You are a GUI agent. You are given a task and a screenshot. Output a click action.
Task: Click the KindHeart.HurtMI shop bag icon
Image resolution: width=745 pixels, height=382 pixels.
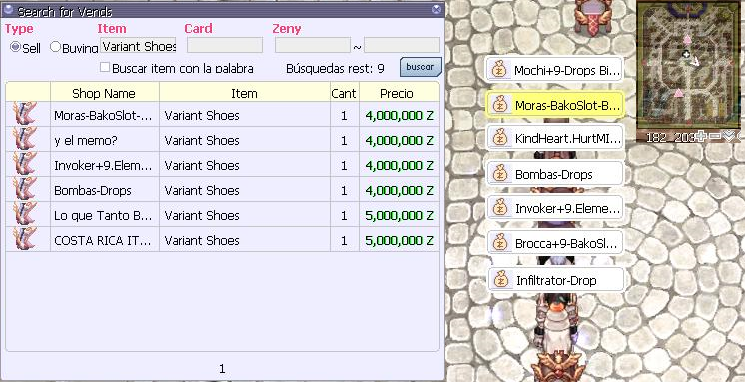pos(500,138)
